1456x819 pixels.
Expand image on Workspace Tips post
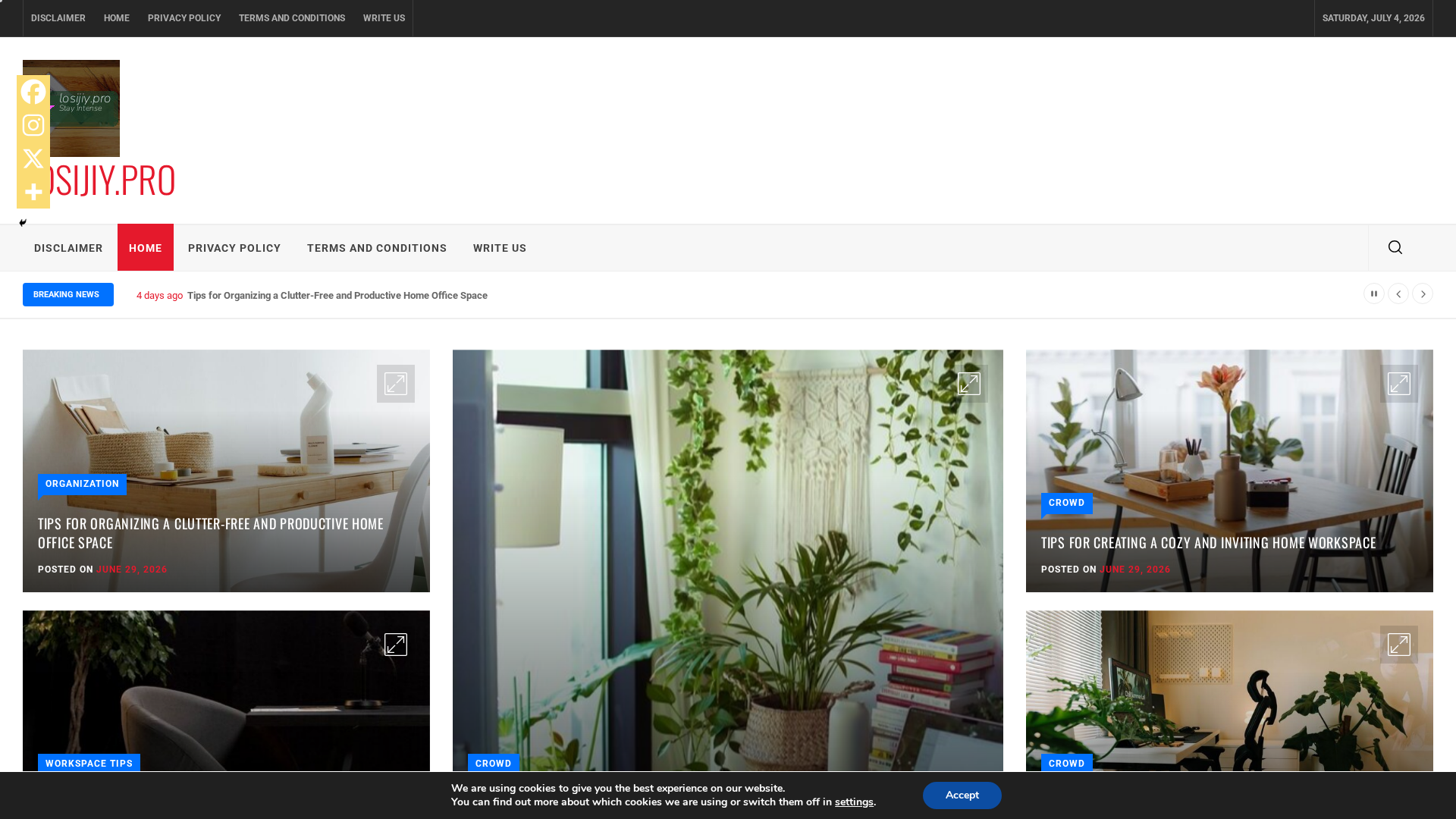pyautogui.click(x=396, y=645)
